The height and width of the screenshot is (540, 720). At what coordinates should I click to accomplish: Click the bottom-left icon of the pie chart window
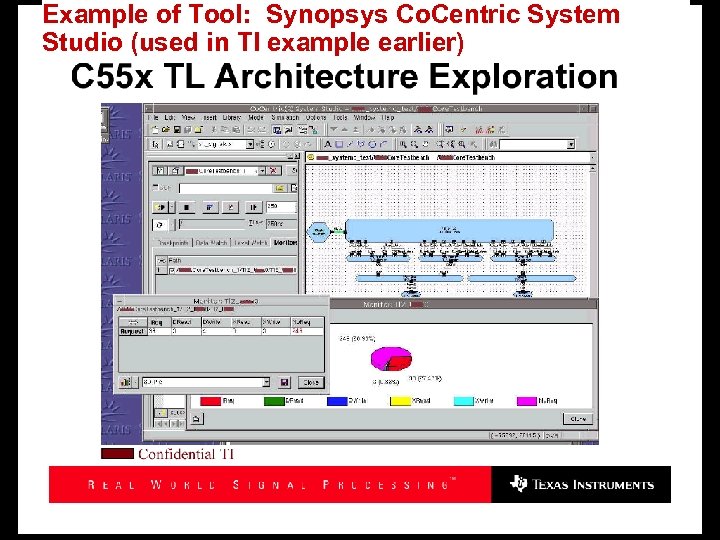click(197, 419)
